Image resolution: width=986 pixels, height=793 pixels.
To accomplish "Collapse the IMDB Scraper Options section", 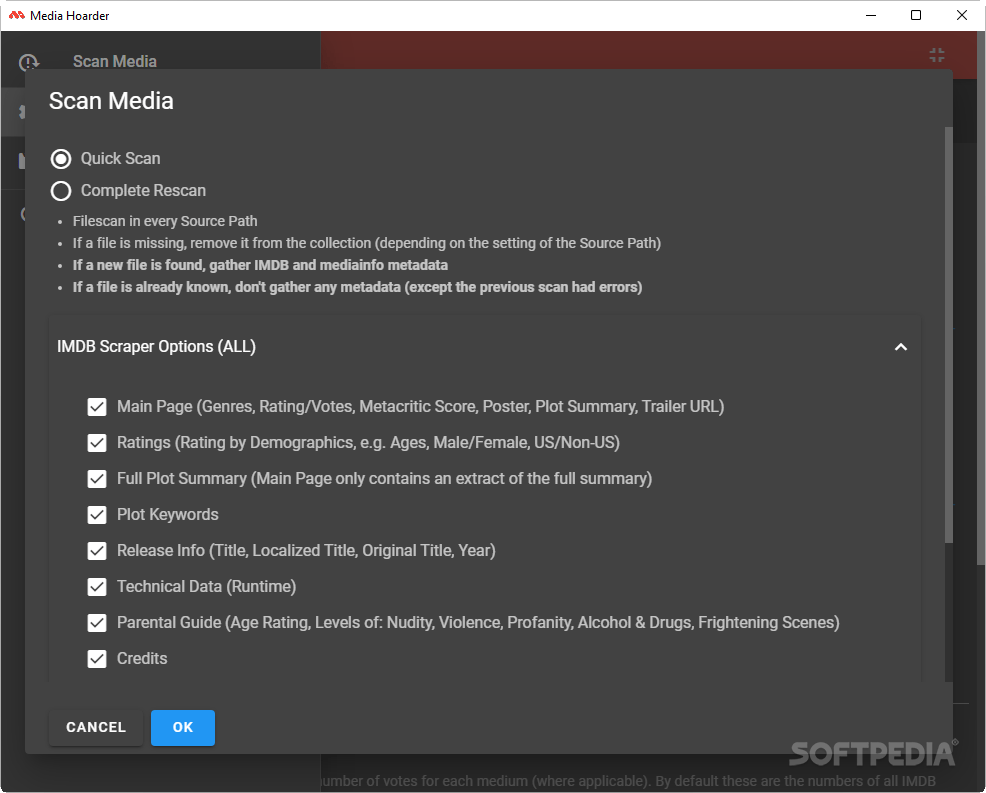I will pos(901,346).
